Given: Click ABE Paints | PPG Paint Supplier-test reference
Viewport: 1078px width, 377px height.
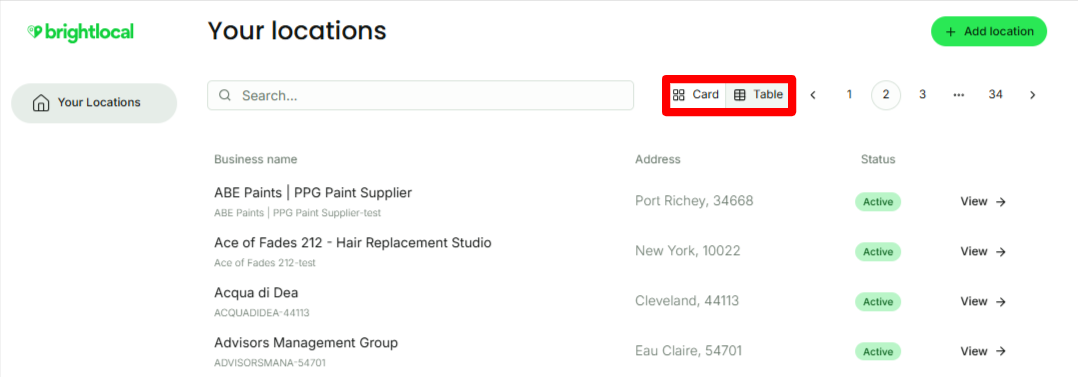Looking at the screenshot, I should pos(298,213).
